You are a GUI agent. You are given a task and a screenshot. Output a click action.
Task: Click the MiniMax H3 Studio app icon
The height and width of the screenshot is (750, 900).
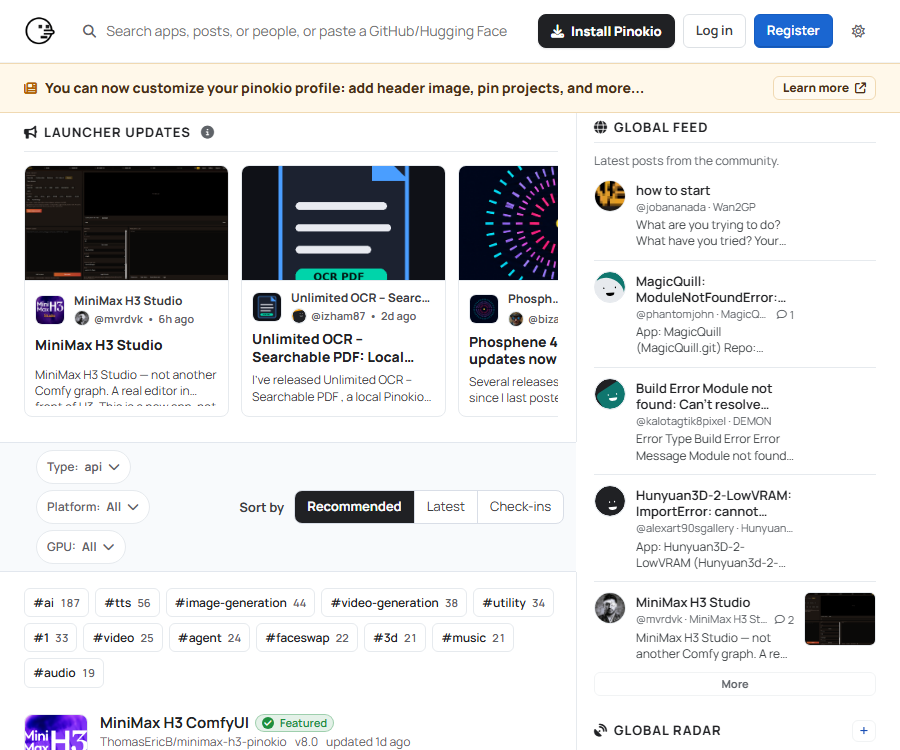50,310
